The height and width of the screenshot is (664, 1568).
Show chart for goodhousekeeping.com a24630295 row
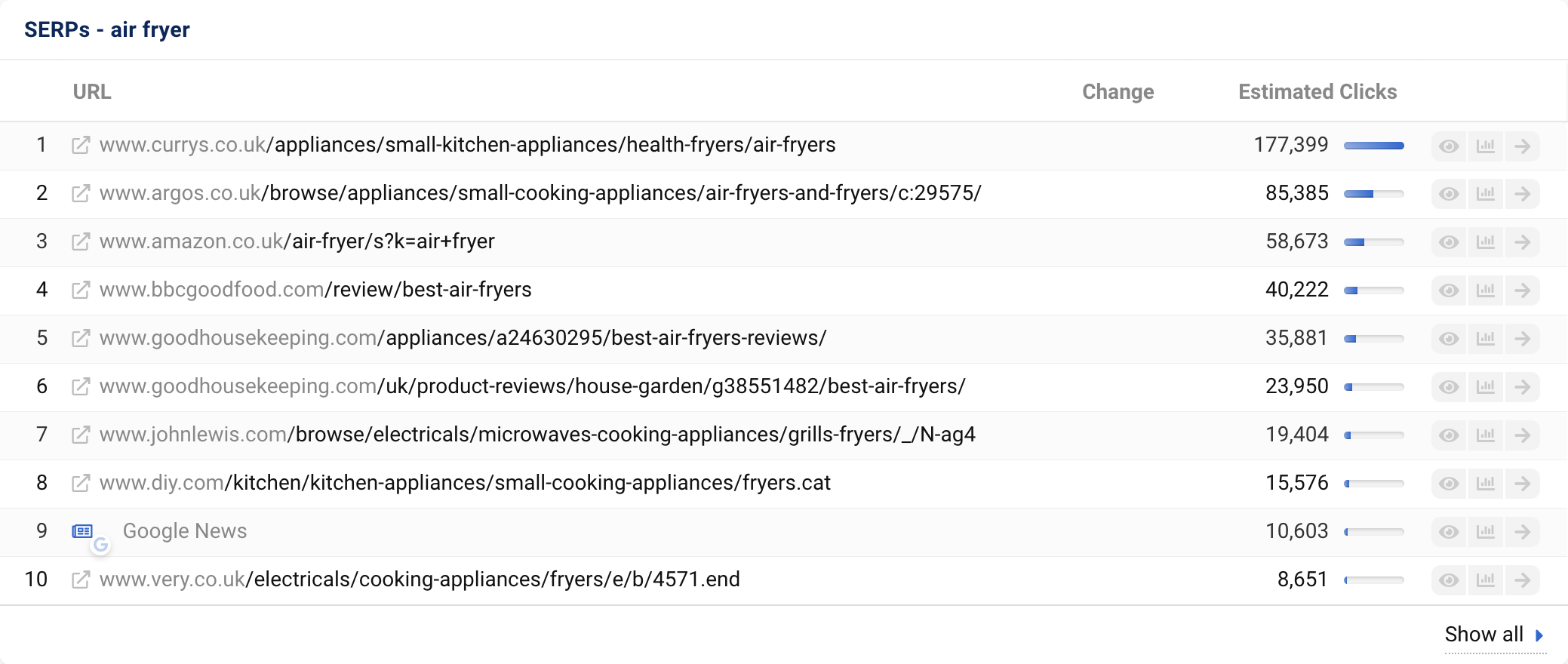coord(1486,339)
